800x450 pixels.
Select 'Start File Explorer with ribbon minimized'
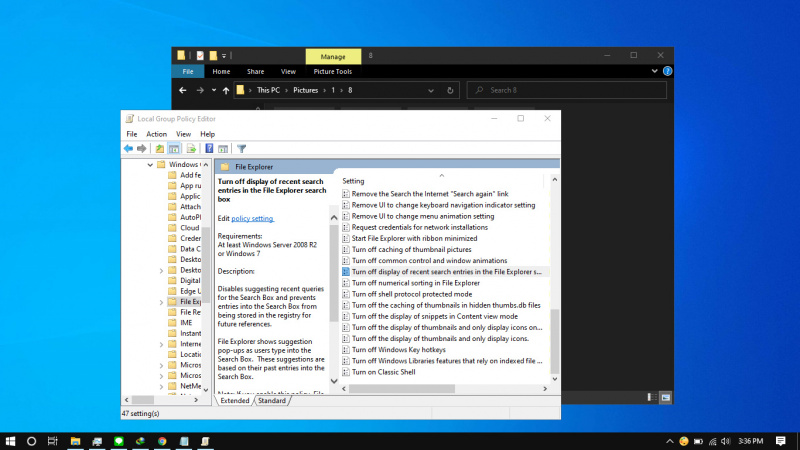tap(414, 238)
